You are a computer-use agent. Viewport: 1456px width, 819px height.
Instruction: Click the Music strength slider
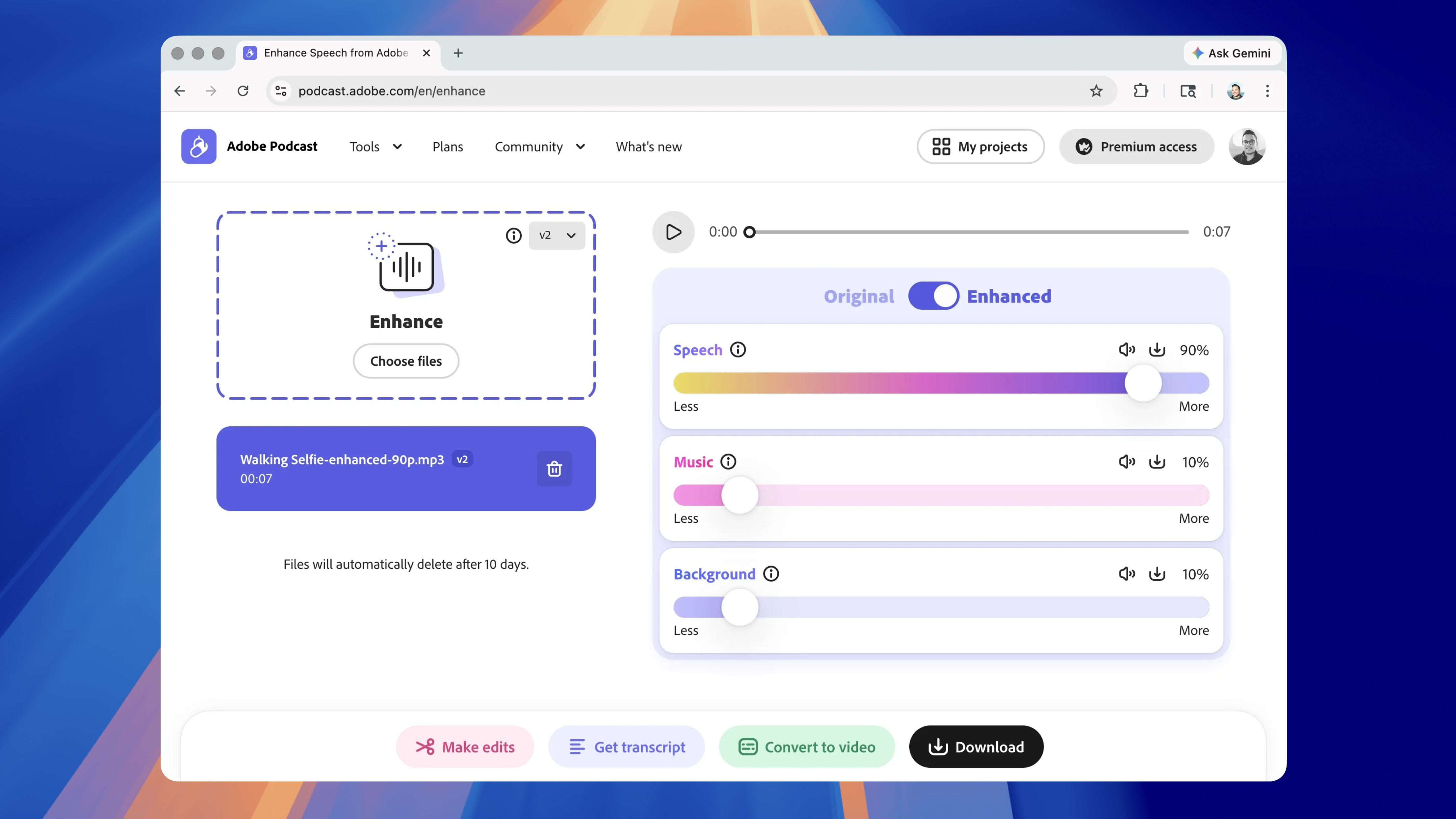(941, 495)
